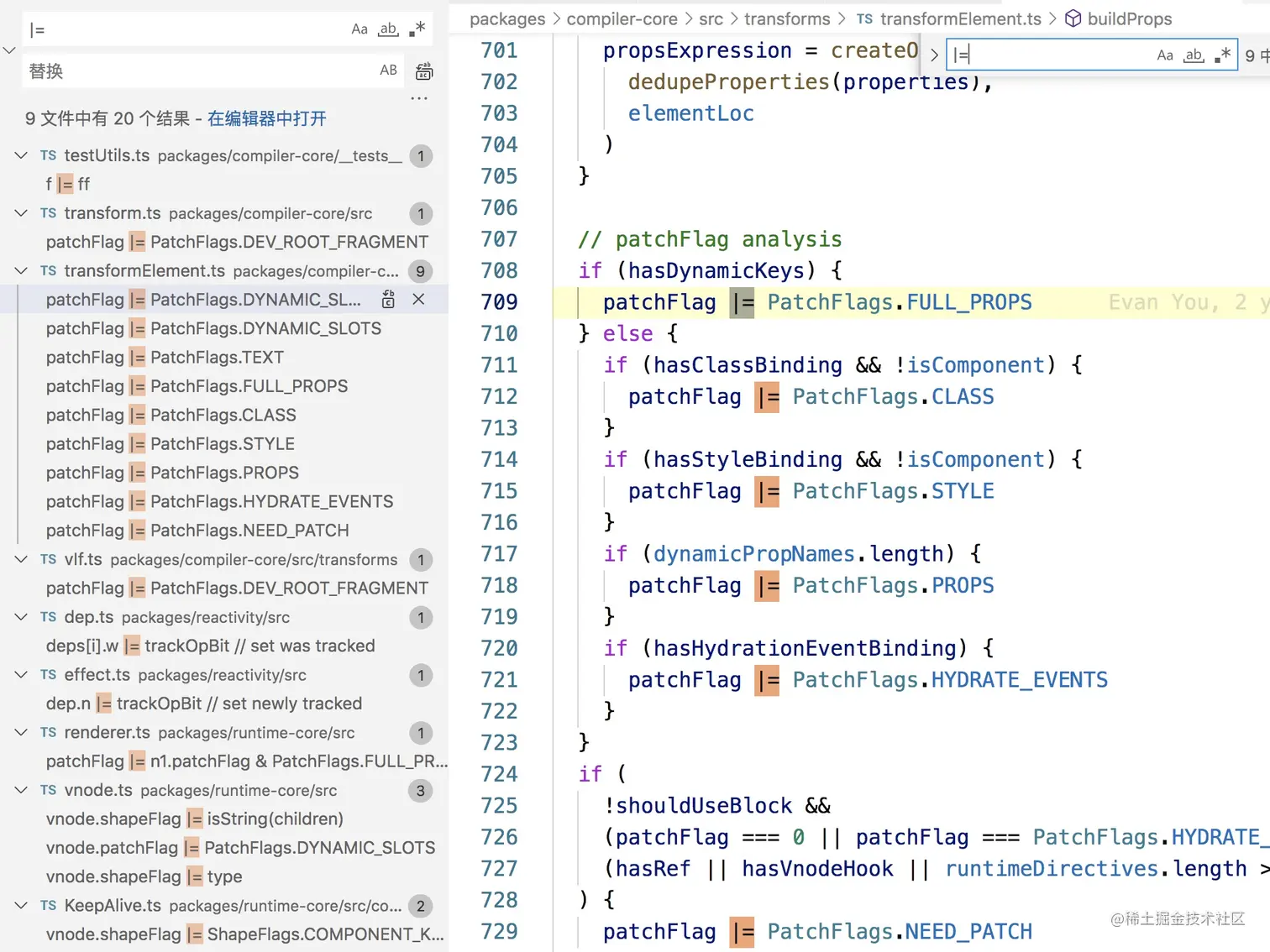Open result PatchFlags.HYDRATE_EVENTS in sidebar
1270x952 pixels.
pyautogui.click(x=219, y=501)
